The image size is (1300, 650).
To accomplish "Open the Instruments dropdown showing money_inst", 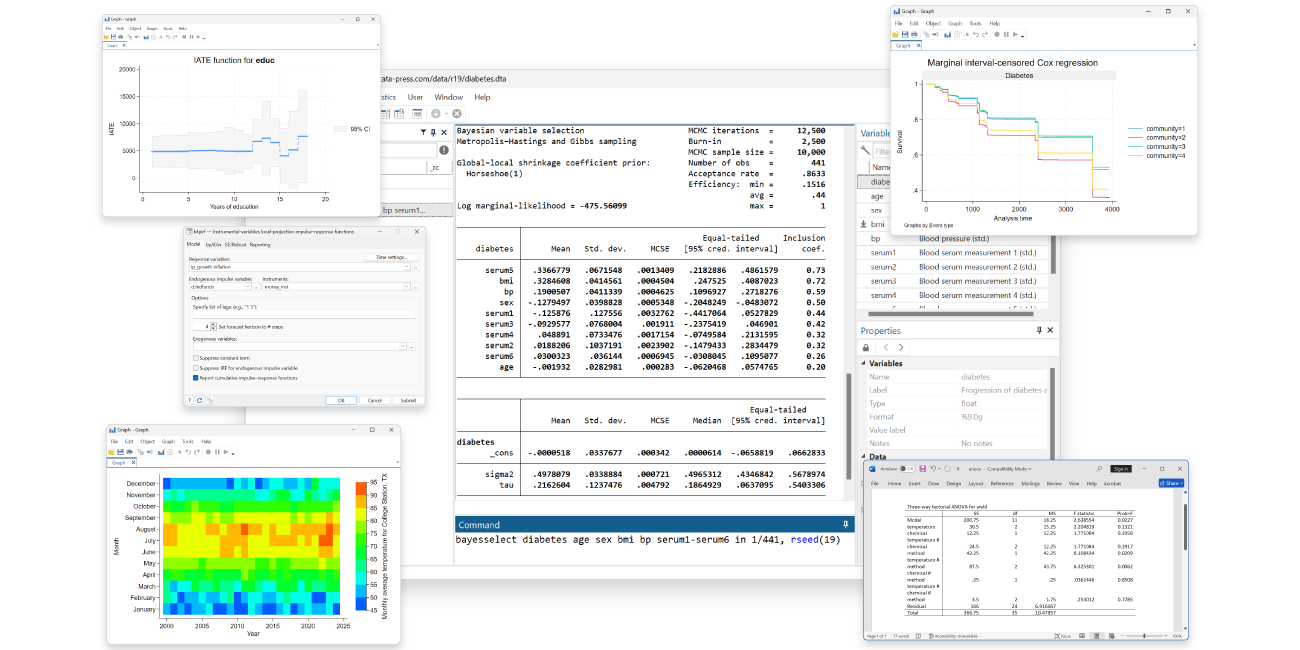I will click(407, 285).
